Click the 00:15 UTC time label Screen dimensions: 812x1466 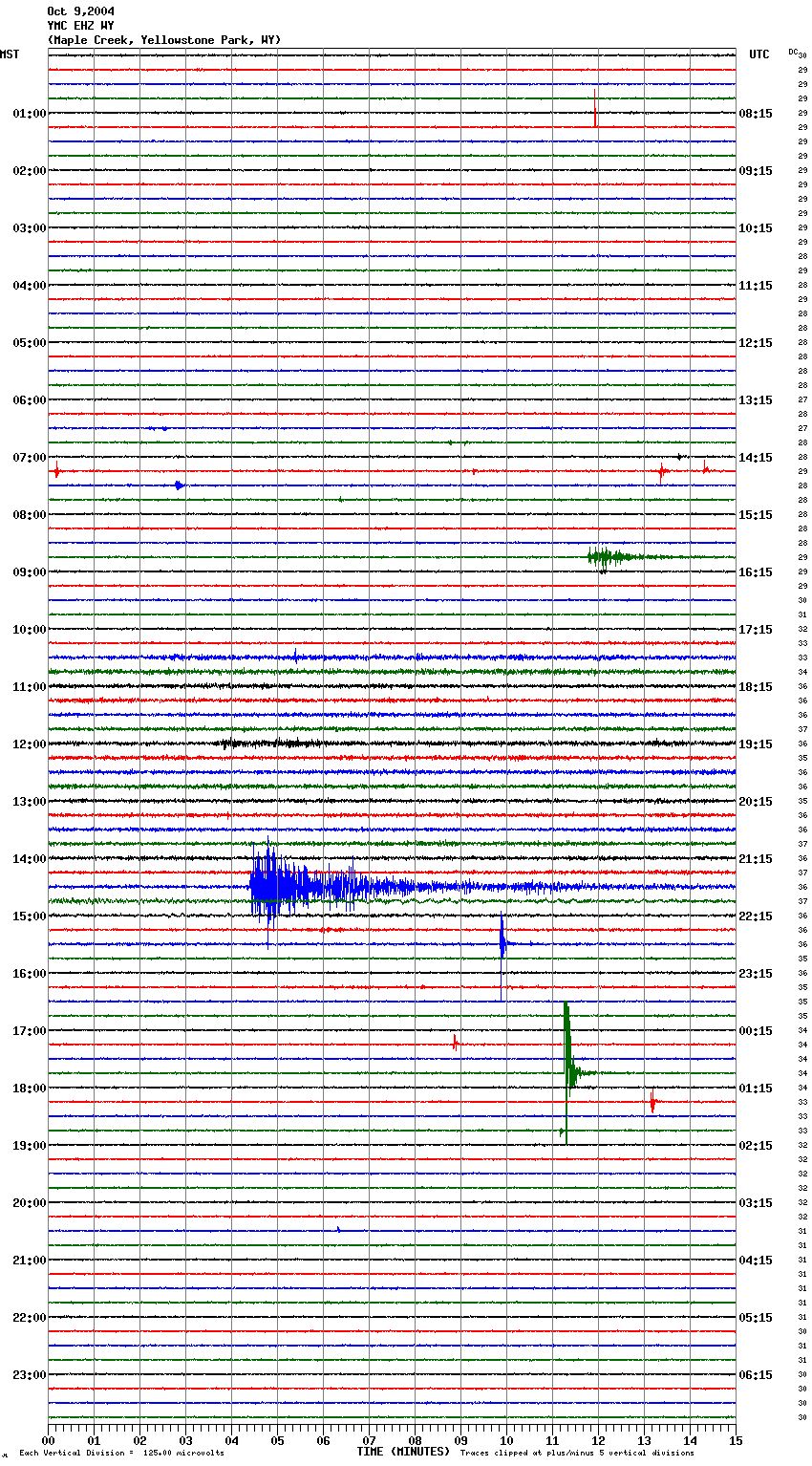click(x=756, y=1031)
